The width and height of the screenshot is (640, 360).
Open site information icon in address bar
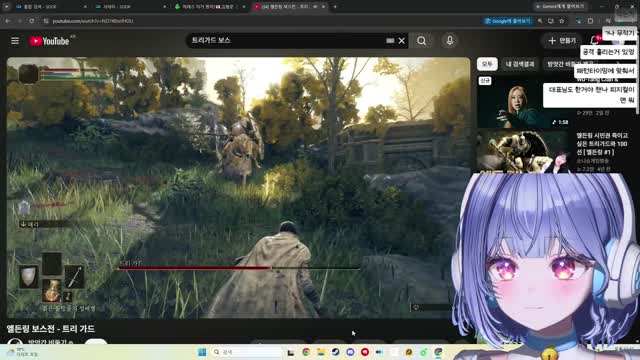(x=46, y=21)
